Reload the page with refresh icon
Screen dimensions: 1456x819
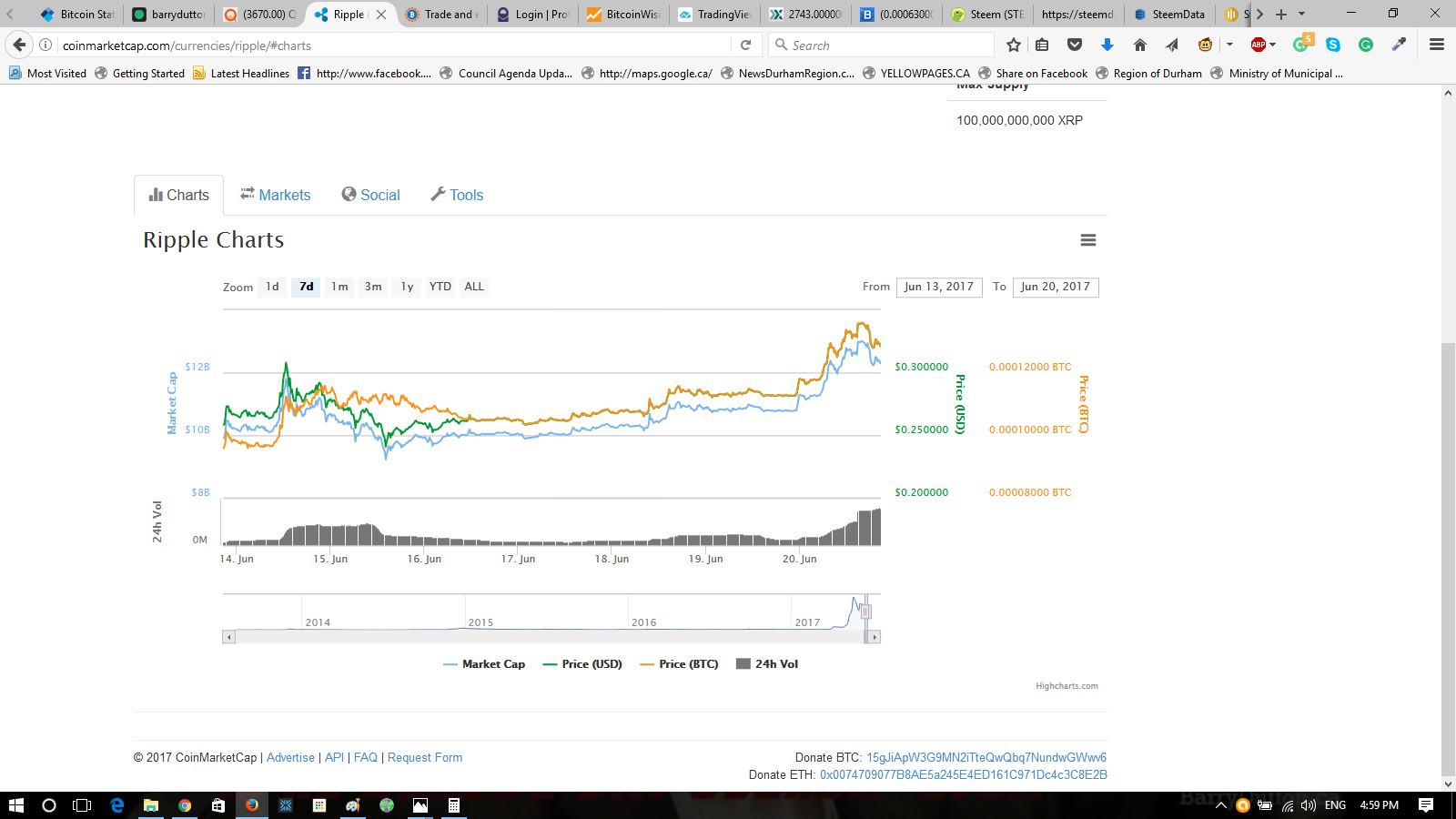tap(745, 45)
